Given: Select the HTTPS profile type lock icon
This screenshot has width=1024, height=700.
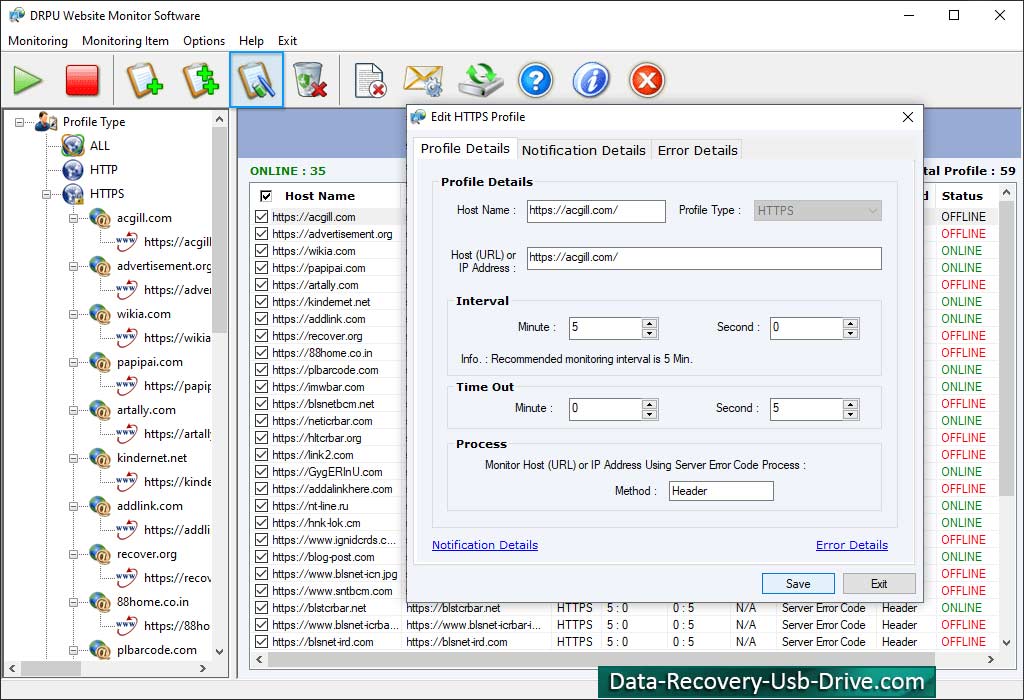Looking at the screenshot, I should (73, 194).
